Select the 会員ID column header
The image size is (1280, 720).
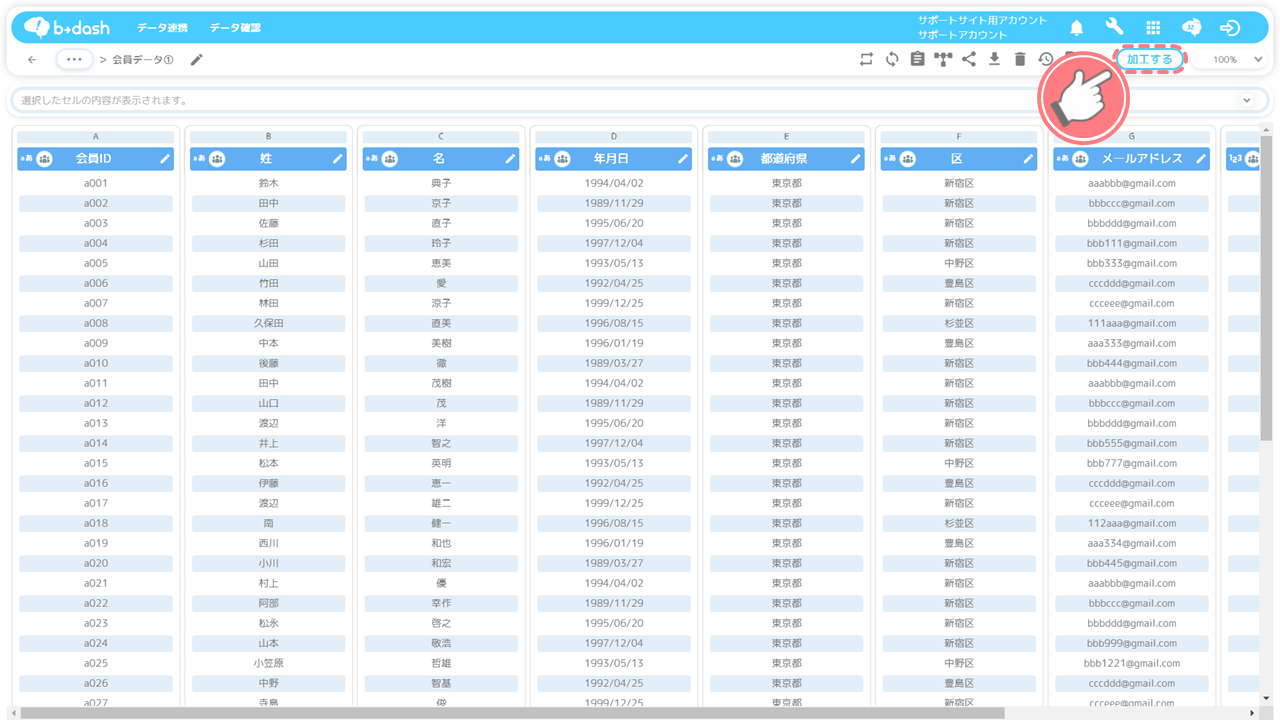click(95, 159)
